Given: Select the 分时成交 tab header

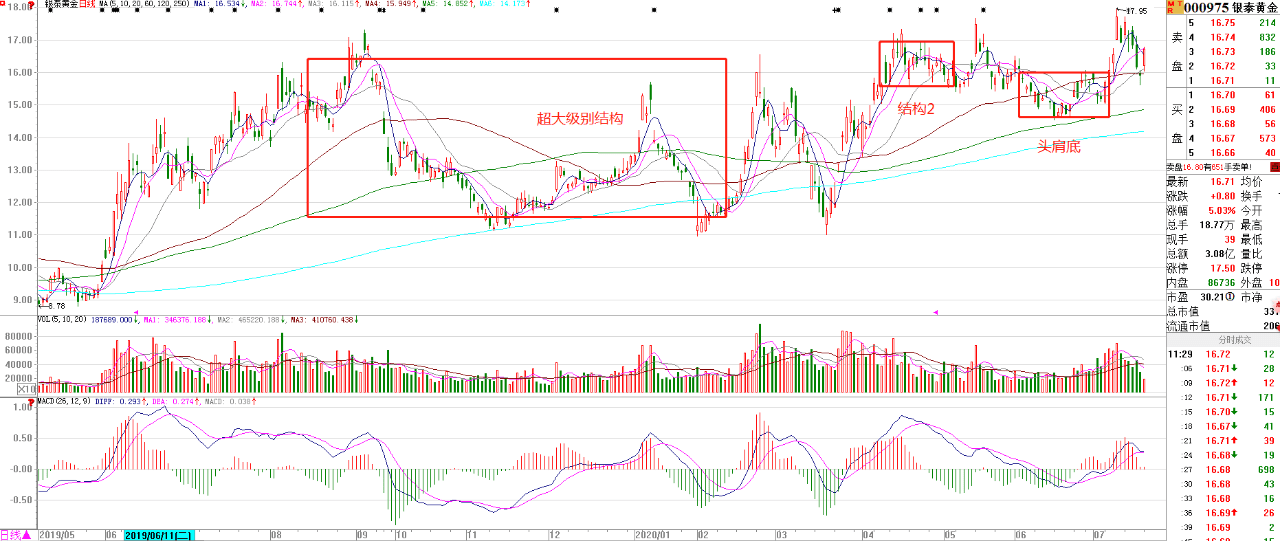Looking at the screenshot, I should tap(1237, 340).
